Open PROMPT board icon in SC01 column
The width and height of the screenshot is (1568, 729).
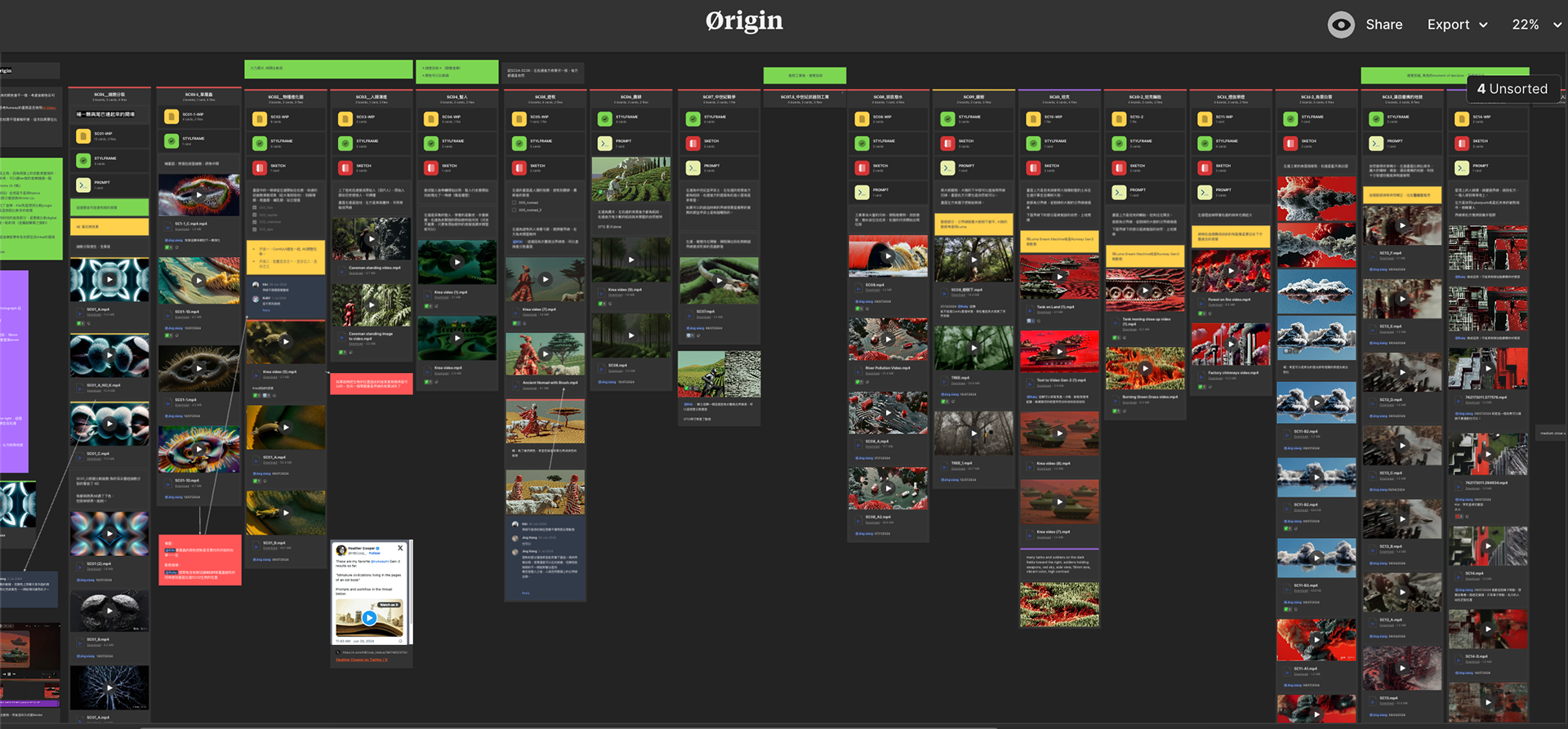click(x=83, y=185)
